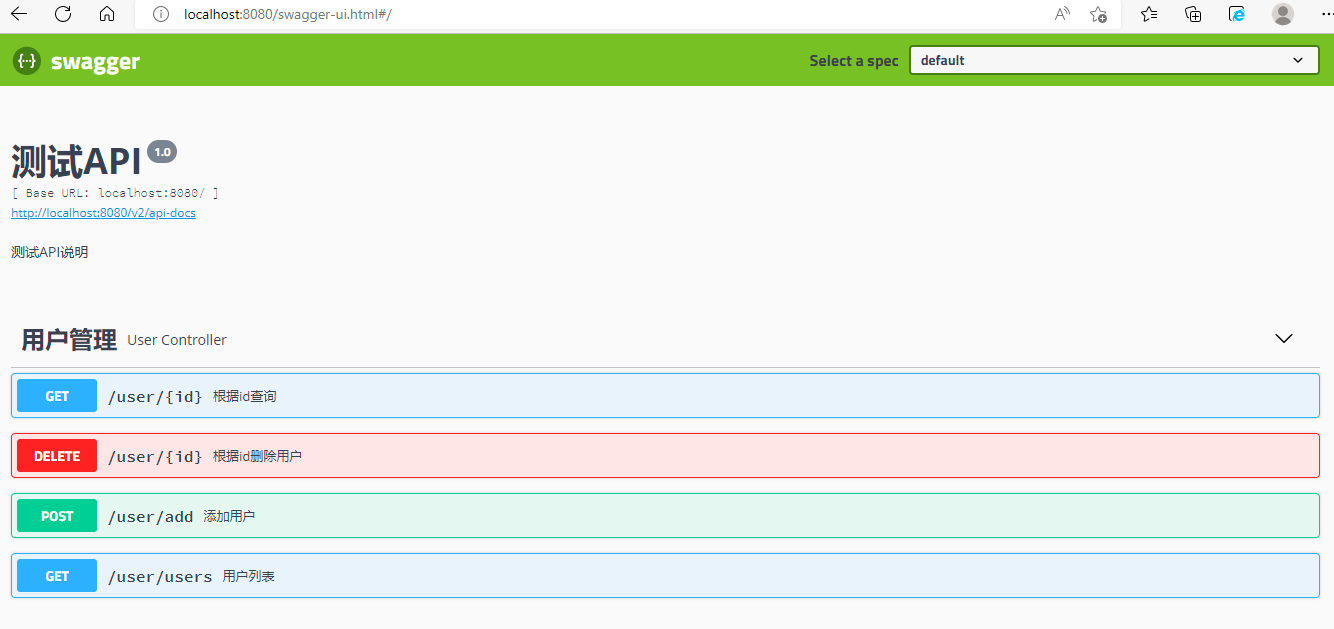The height and width of the screenshot is (629, 1334).
Task: Open the Select a spec dropdown
Action: [1114, 60]
